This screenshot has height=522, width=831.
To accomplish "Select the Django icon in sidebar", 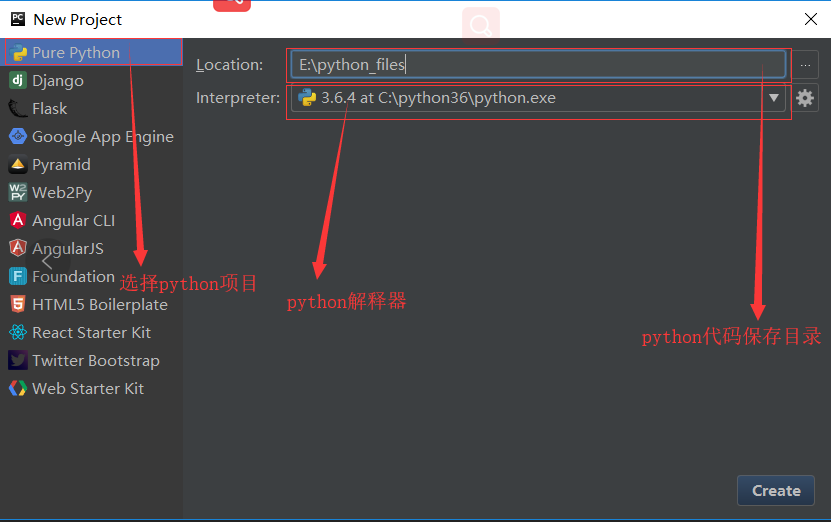I will pyautogui.click(x=18, y=81).
